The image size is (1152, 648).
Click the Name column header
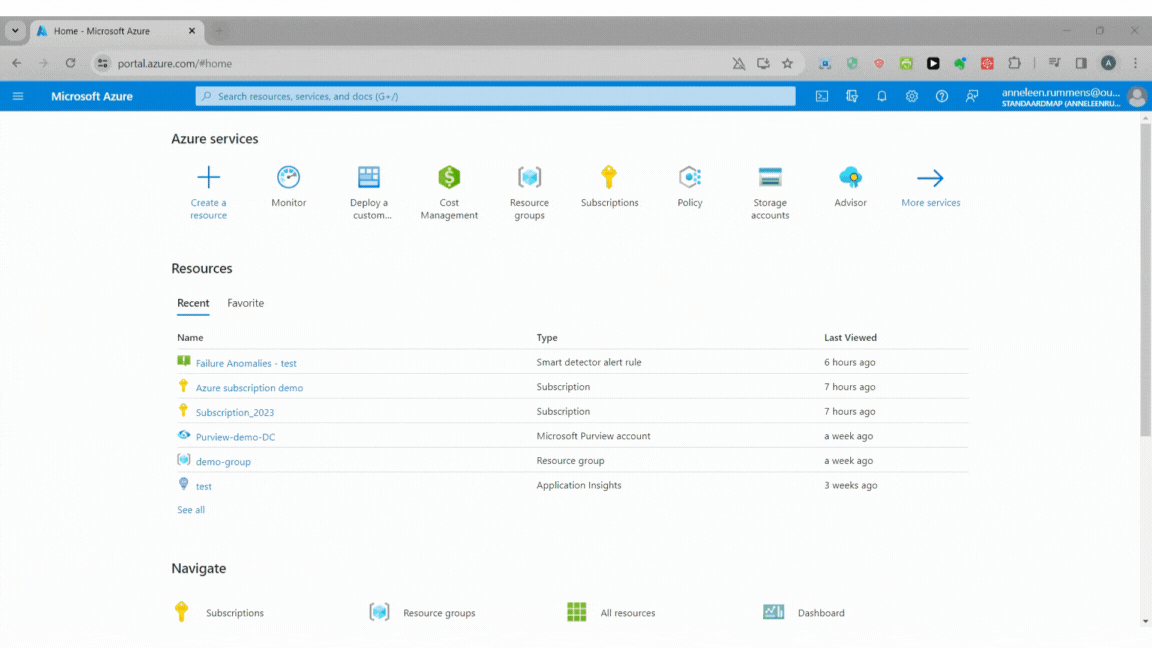(190, 337)
